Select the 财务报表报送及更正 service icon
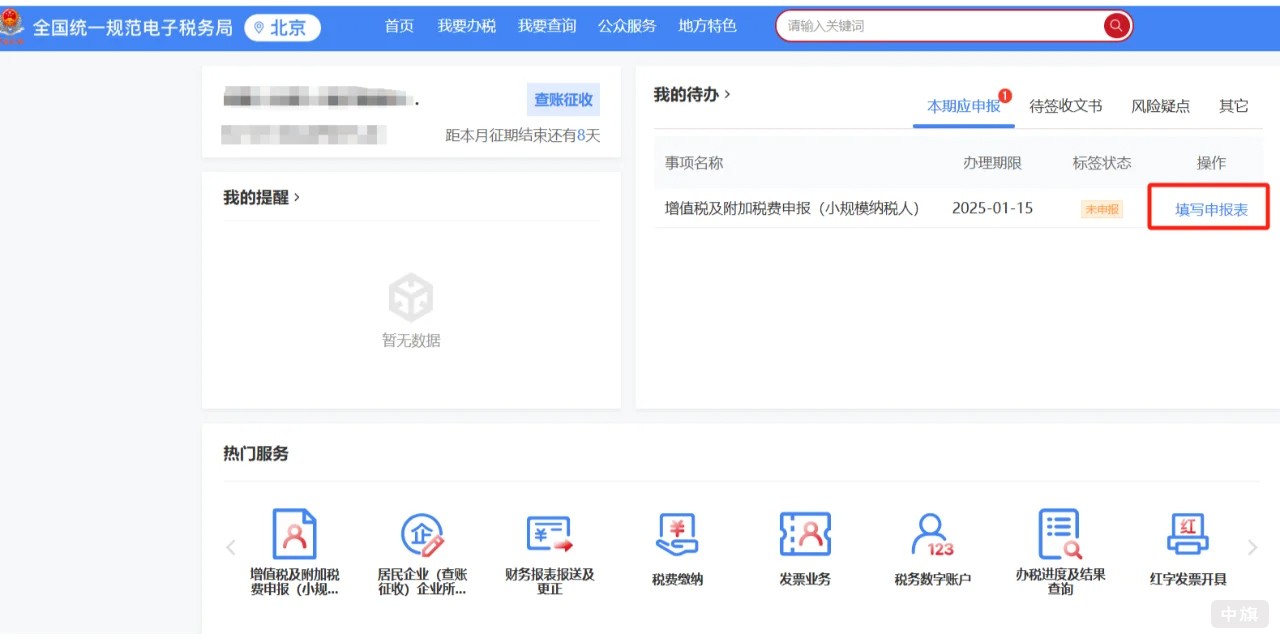 pos(551,535)
